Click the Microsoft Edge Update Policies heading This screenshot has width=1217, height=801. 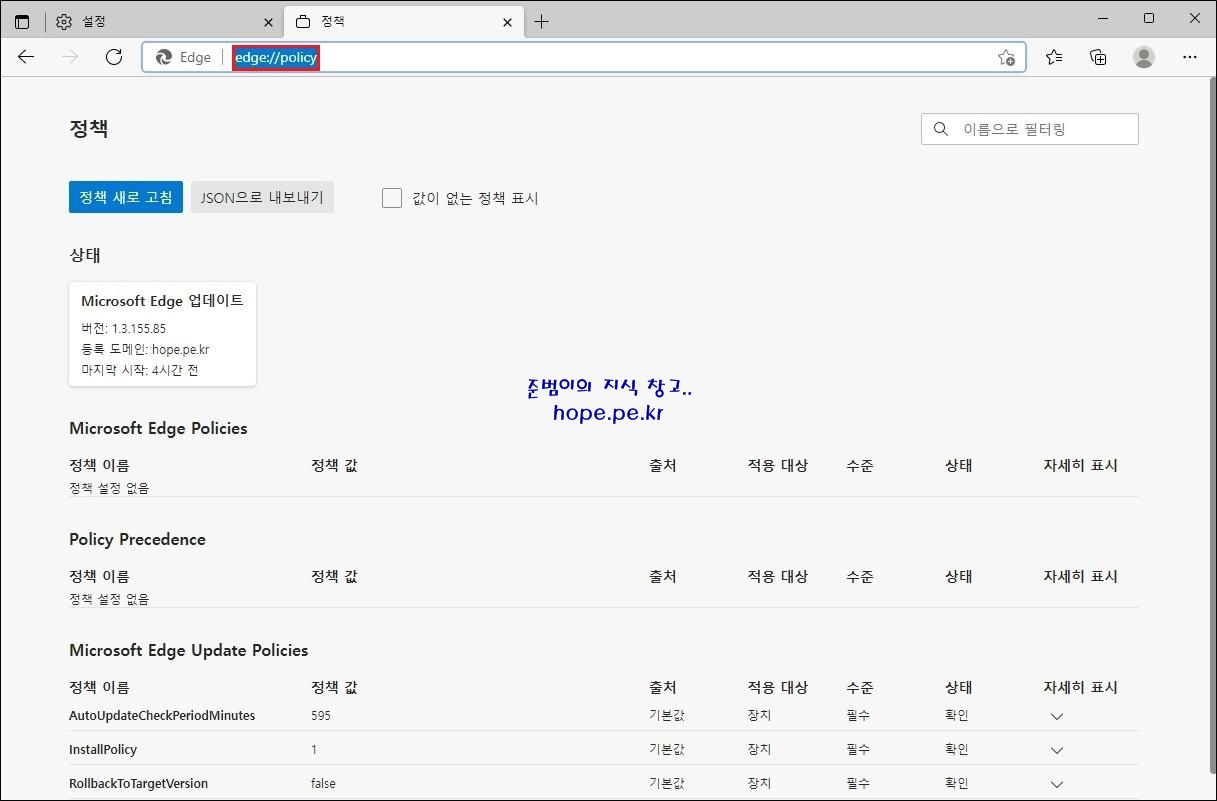tap(189, 650)
